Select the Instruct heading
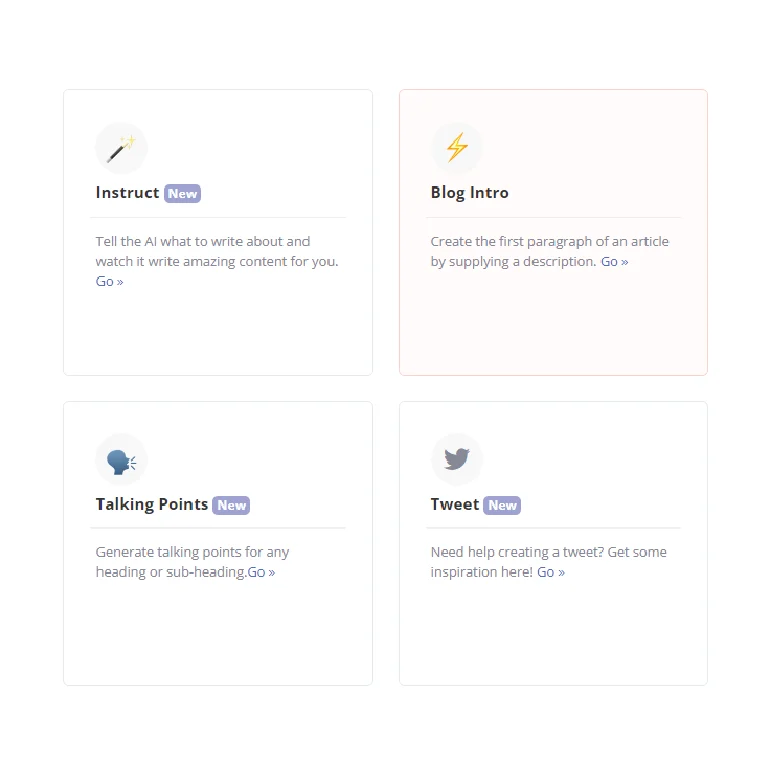The width and height of the screenshot is (772, 772). pos(127,193)
